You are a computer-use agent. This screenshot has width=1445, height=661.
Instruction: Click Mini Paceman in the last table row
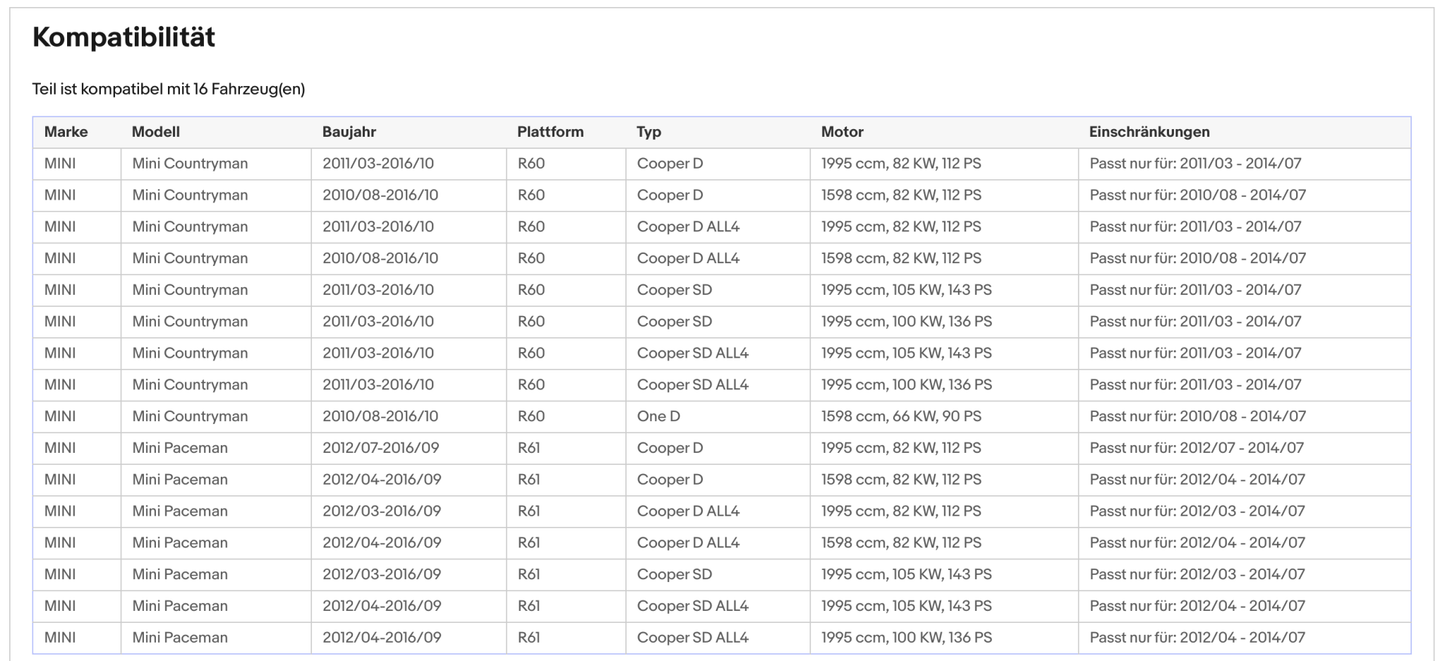pos(180,638)
